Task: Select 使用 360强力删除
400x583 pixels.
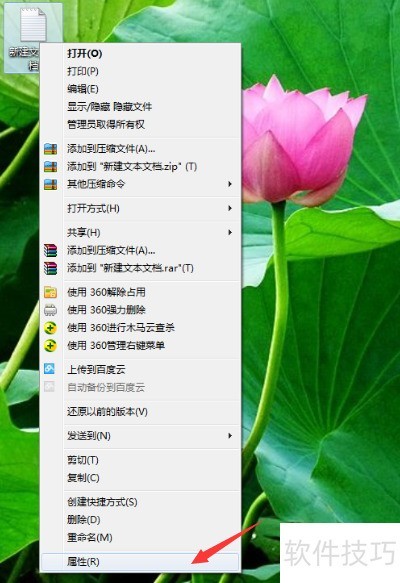Action: pyautogui.click(x=140, y=310)
